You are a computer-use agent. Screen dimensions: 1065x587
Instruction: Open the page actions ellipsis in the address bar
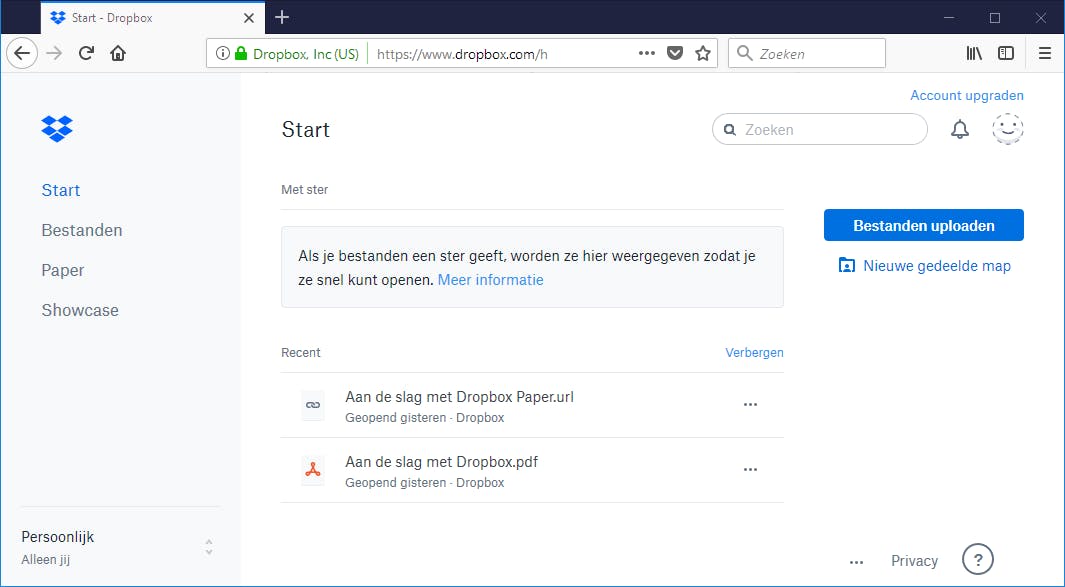647,53
